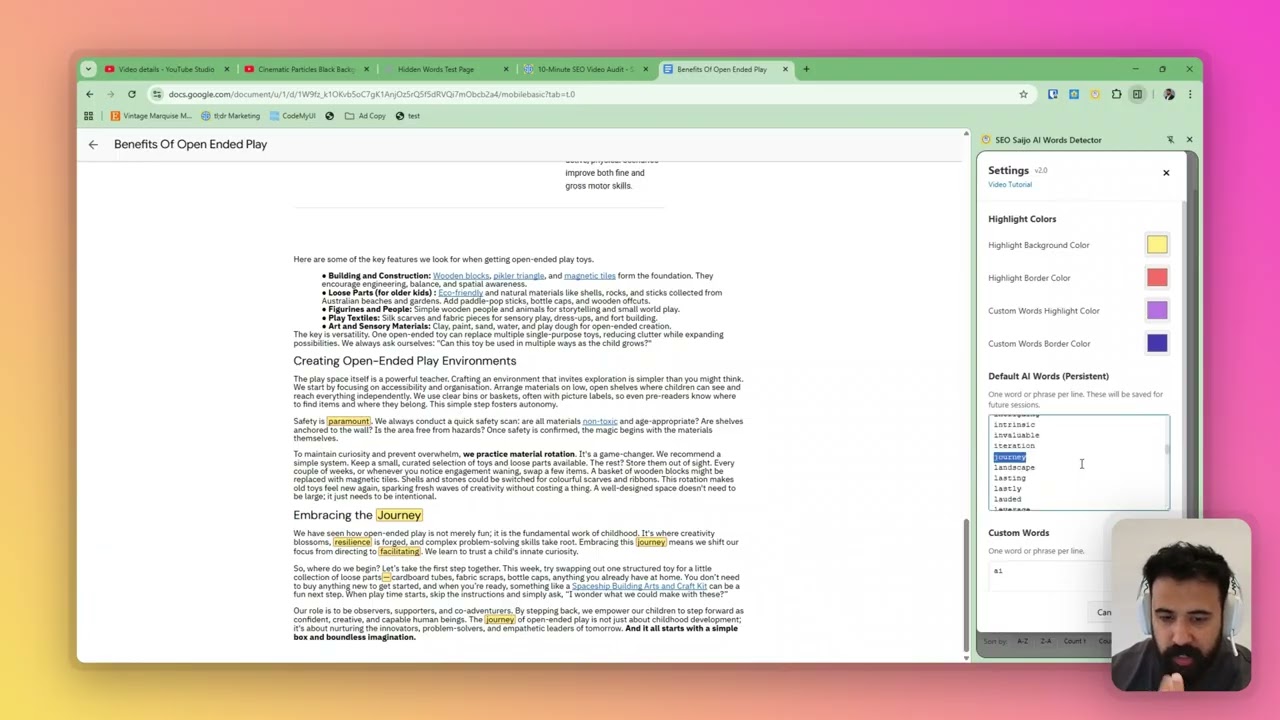
Task: Open the Chrome profile avatar
Action: [x=1169, y=94]
